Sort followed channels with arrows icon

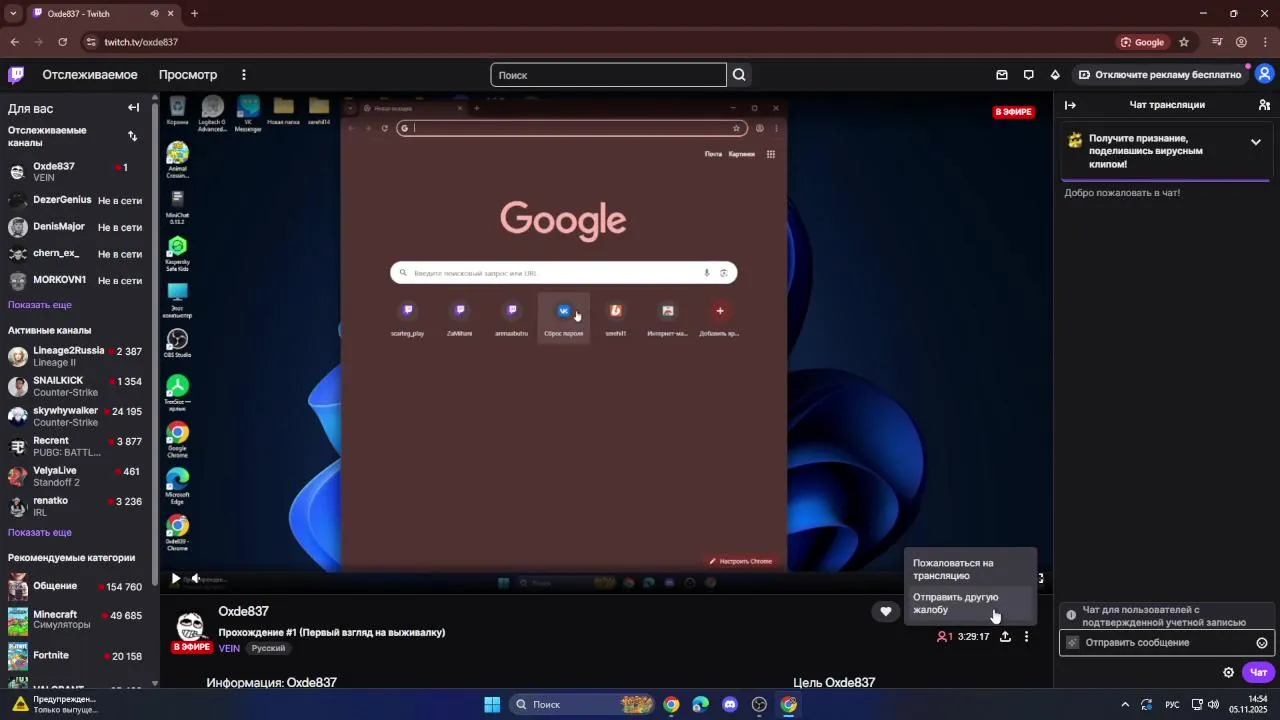pos(132,136)
